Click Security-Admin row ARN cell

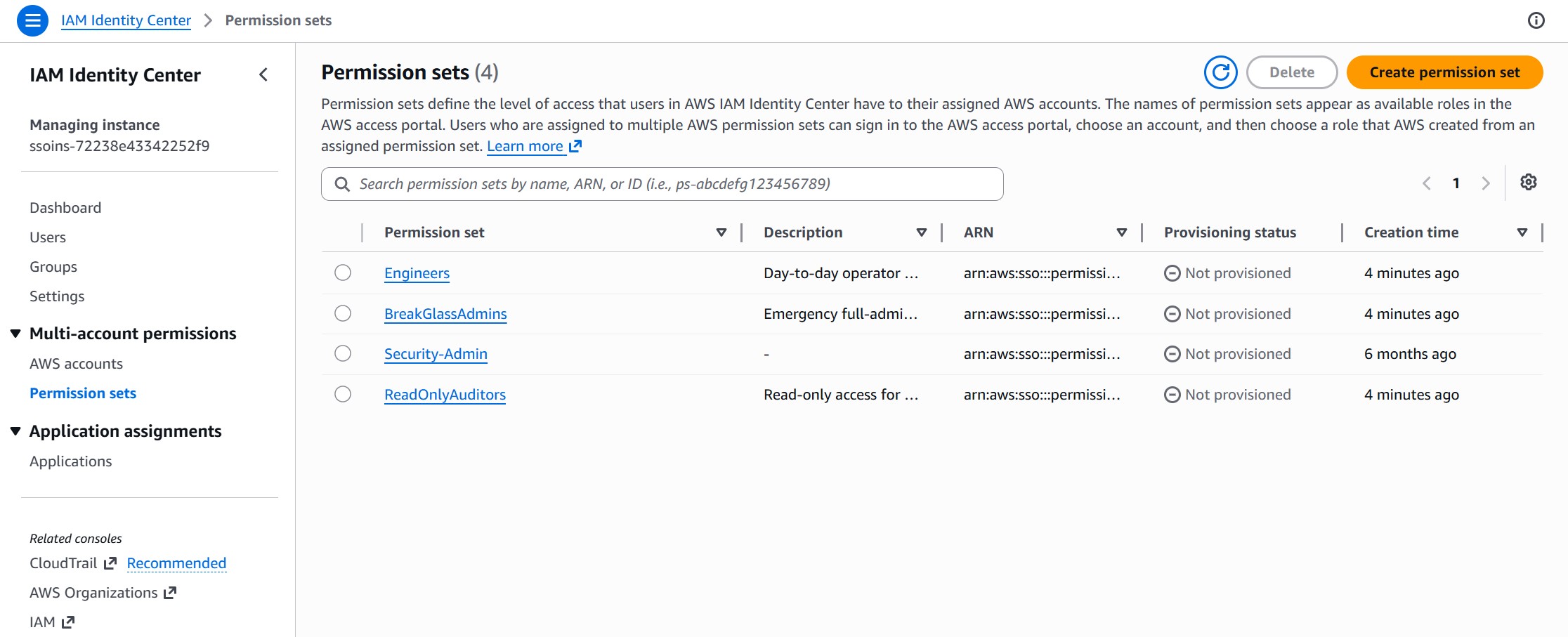[1042, 354]
